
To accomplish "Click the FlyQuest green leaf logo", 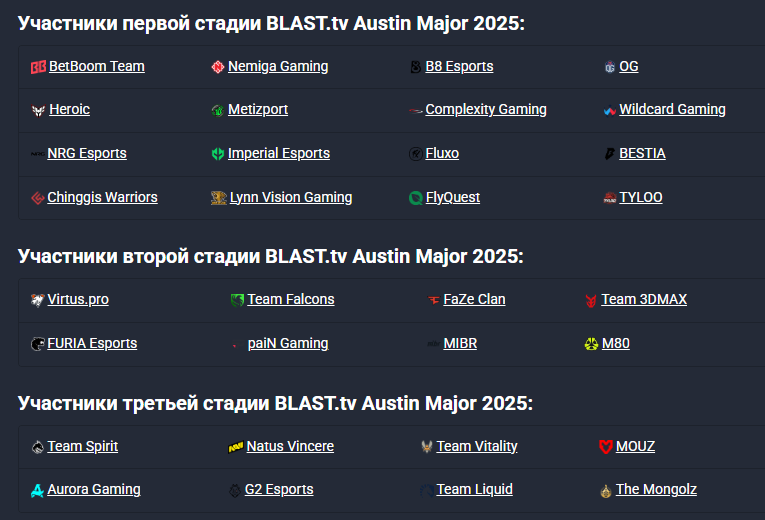I will tap(416, 198).
